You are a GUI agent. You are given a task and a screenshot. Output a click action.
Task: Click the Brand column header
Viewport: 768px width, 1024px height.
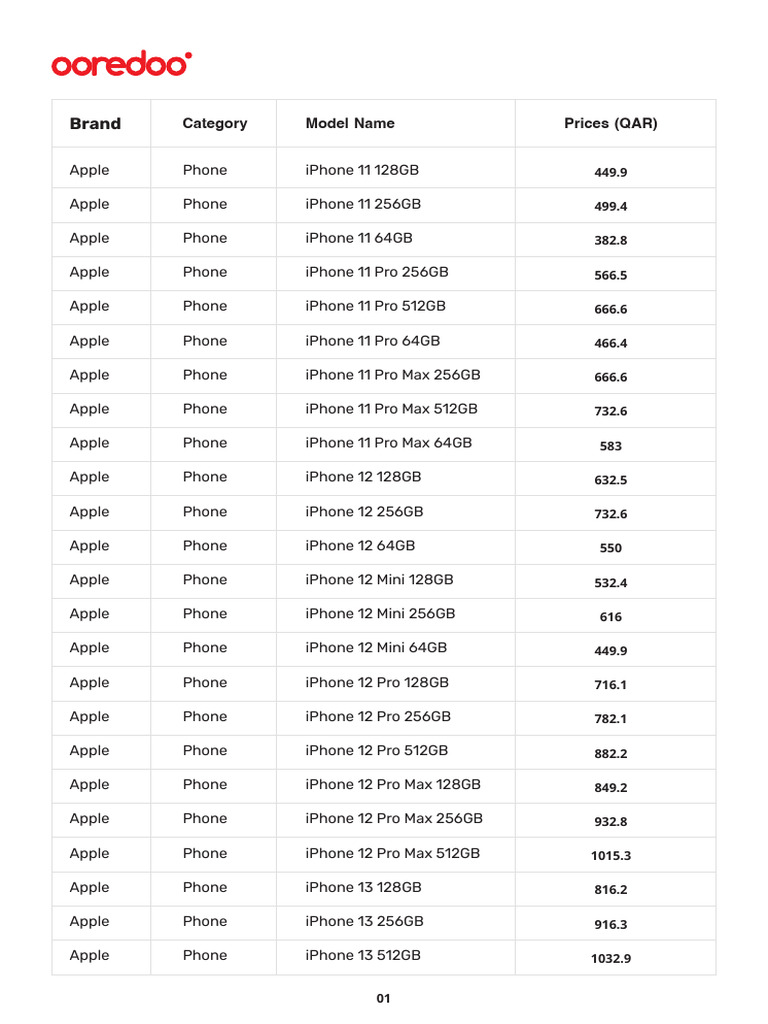tap(95, 124)
